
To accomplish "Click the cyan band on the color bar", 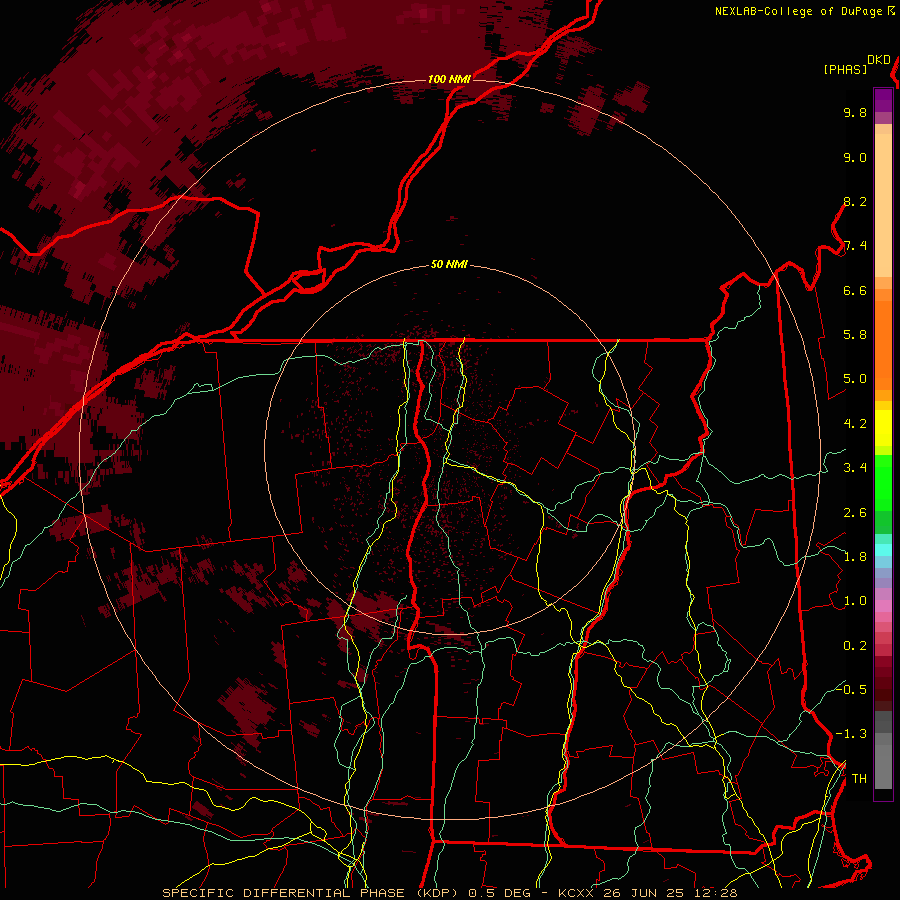I will [x=883, y=550].
